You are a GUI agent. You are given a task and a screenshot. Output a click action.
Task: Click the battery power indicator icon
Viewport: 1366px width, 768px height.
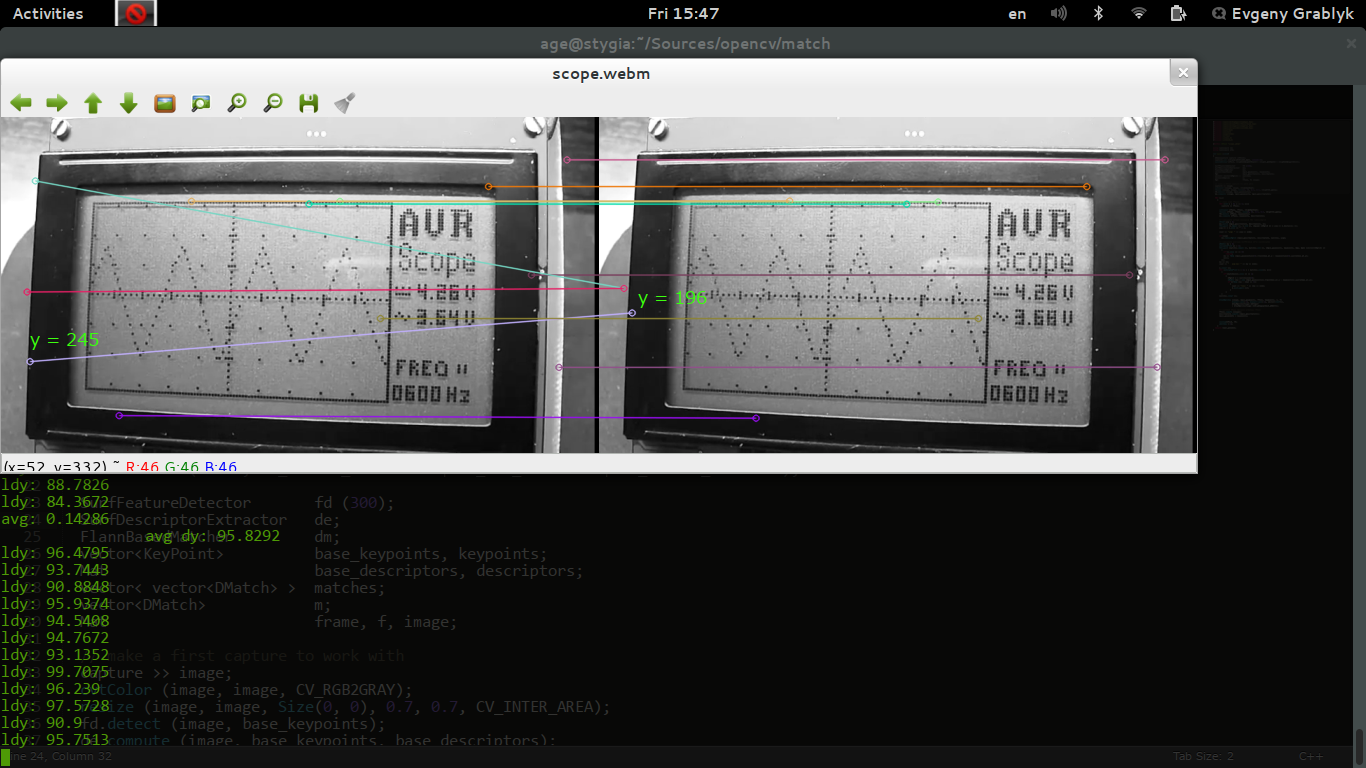[1178, 13]
